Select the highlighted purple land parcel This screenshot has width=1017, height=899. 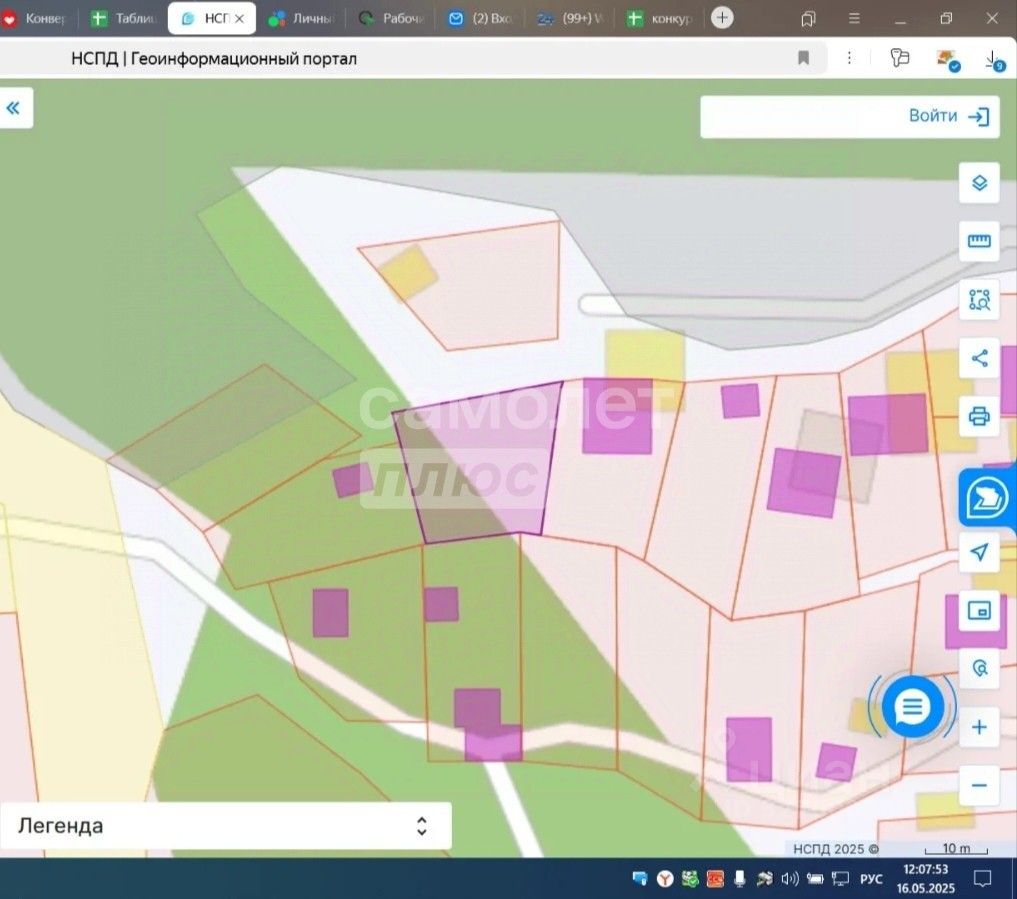coord(480,461)
